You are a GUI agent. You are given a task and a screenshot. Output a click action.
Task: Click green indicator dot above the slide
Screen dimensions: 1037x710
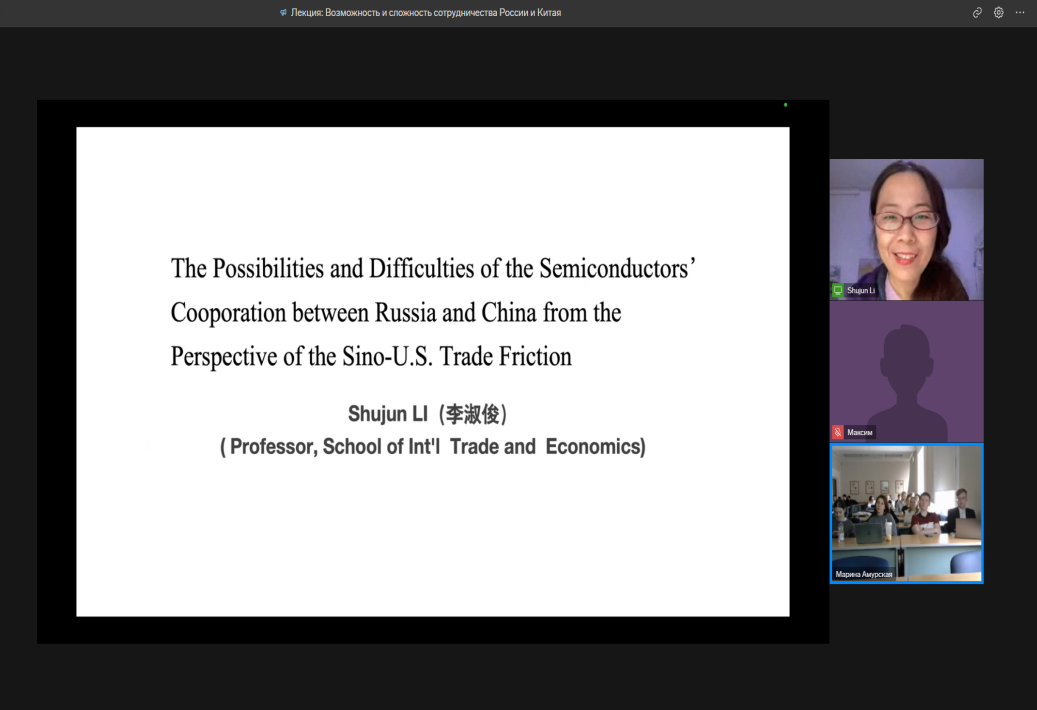[x=785, y=105]
